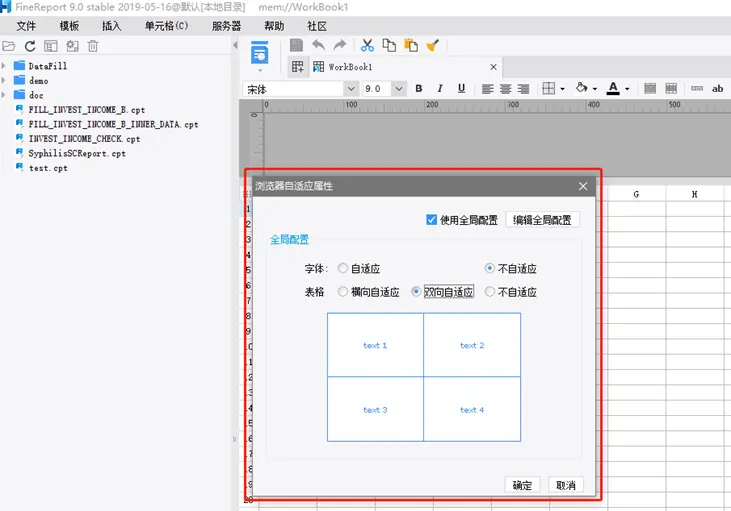
Task: Click the cell border grid icon
Action: pyautogui.click(x=549, y=89)
